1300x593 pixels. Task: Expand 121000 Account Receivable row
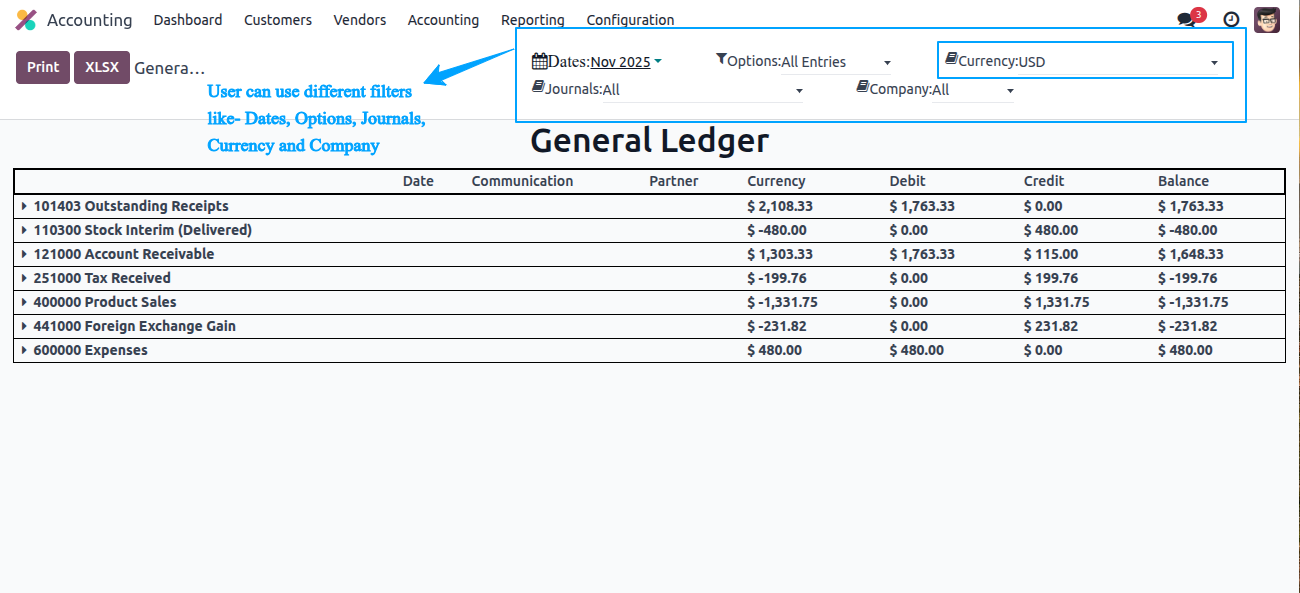(x=24, y=254)
